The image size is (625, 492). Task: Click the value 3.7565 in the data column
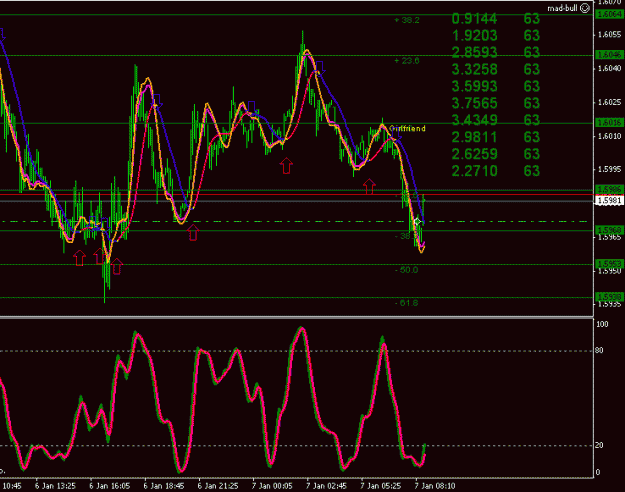(474, 103)
